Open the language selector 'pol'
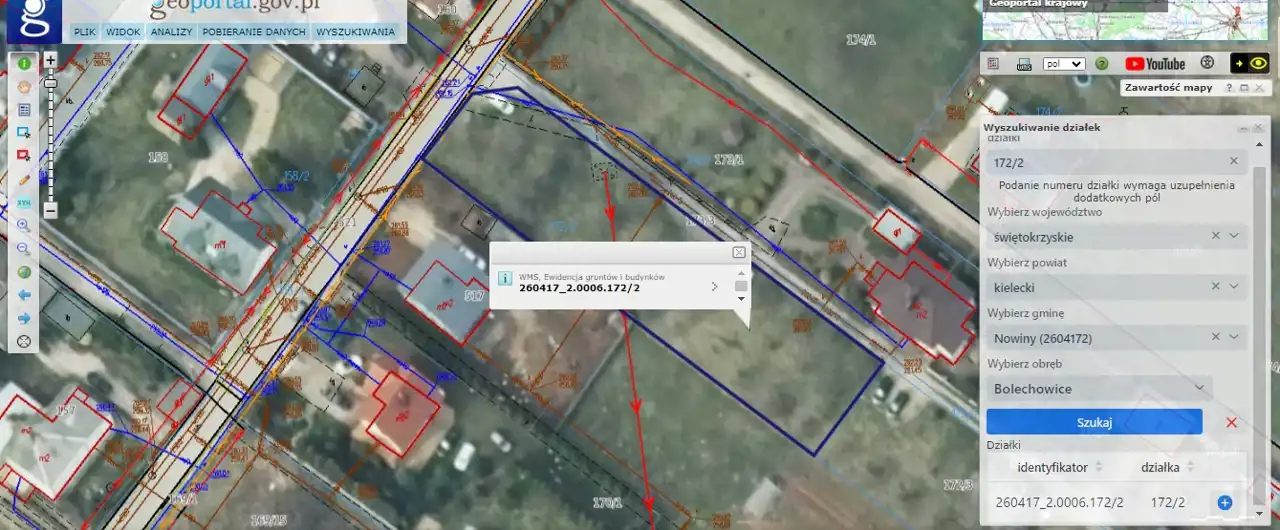 pos(1063,63)
